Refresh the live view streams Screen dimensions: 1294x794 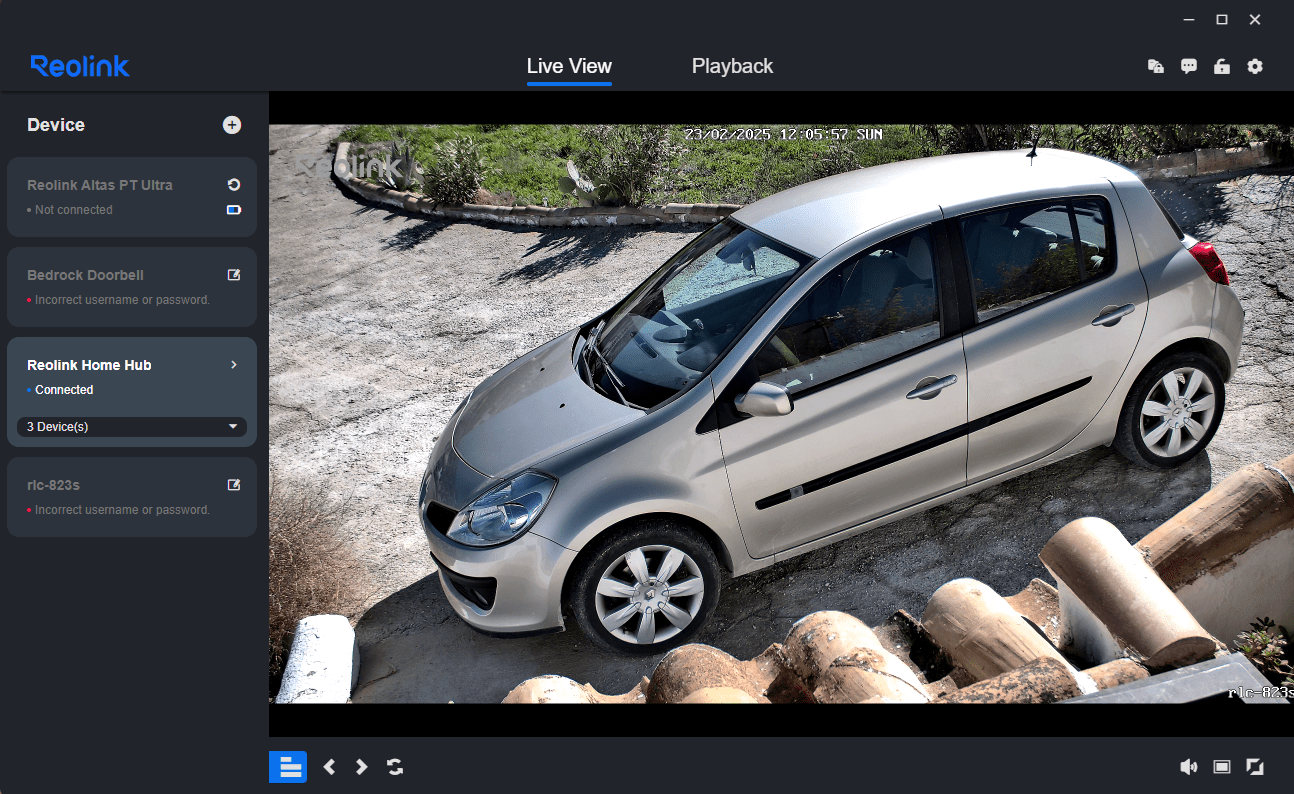(x=395, y=767)
